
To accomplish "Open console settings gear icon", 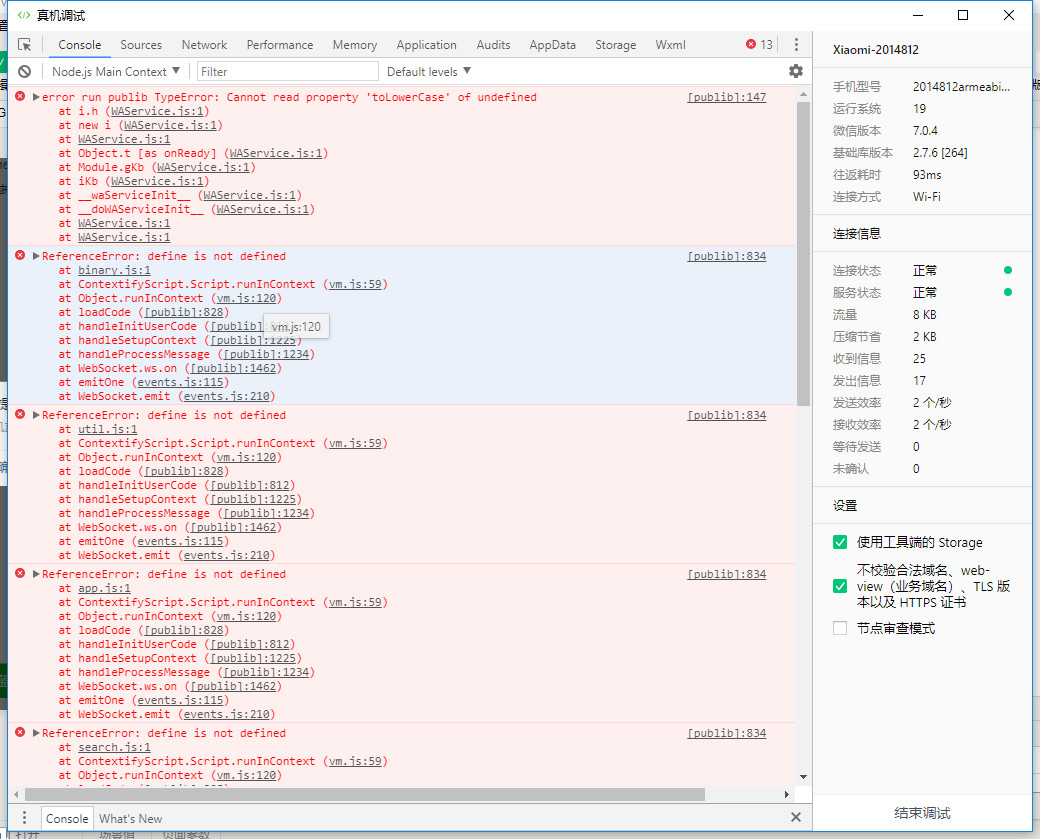I will click(x=796, y=71).
